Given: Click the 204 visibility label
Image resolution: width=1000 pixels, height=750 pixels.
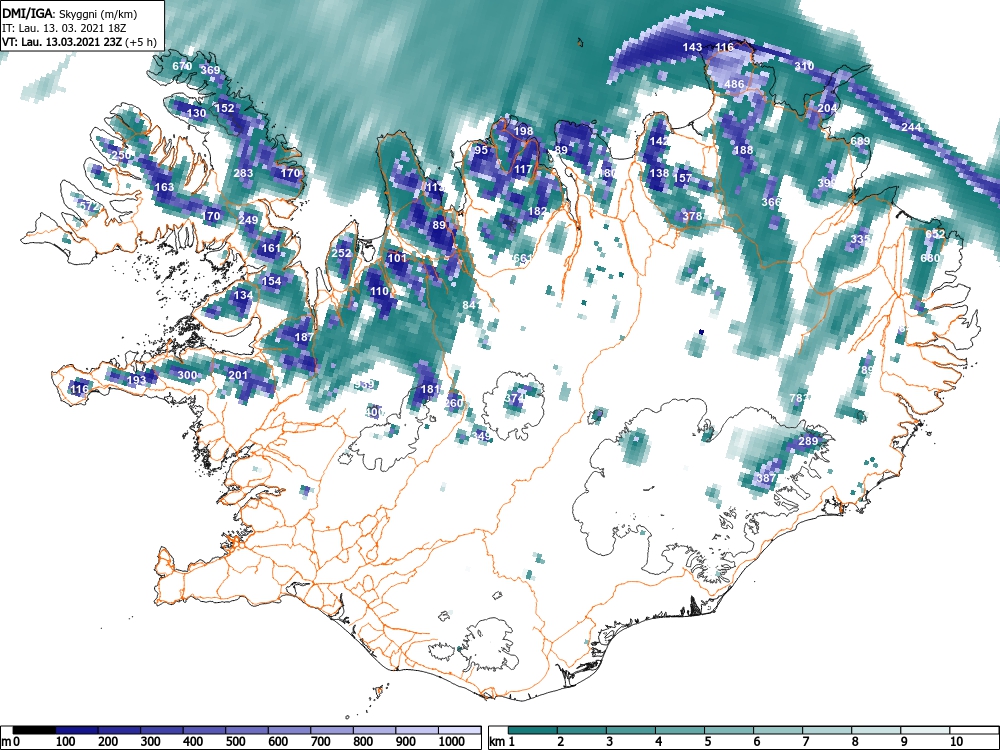Looking at the screenshot, I should [827, 108].
